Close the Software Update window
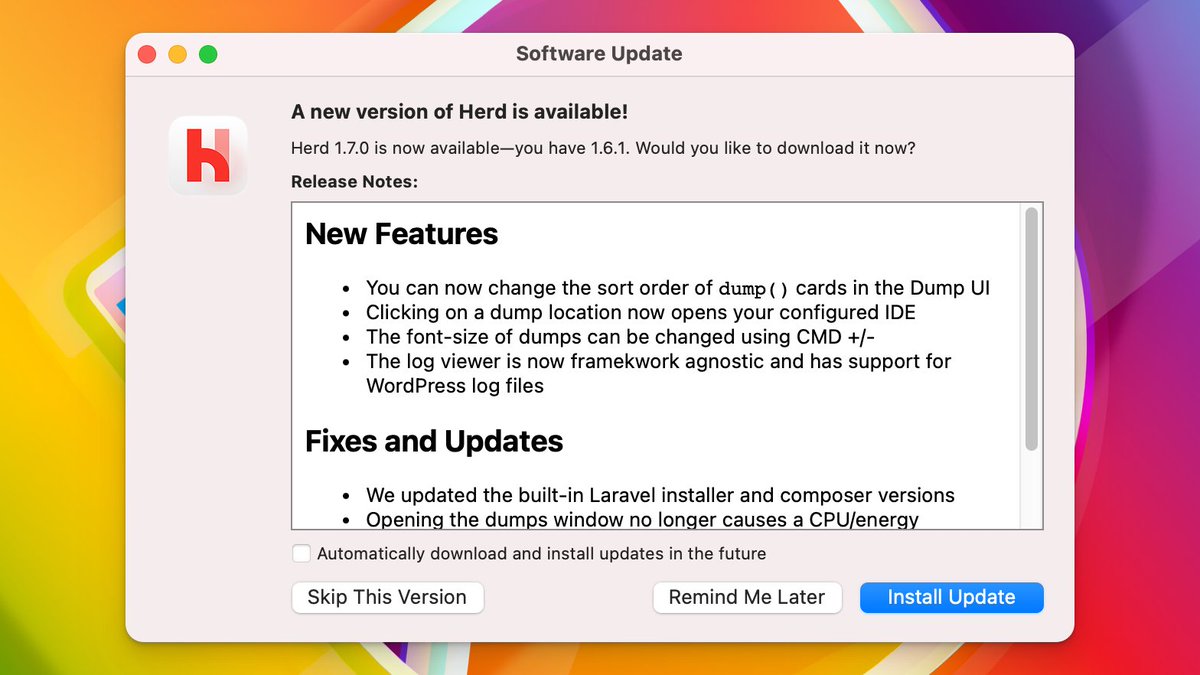1200x675 pixels. point(147,54)
